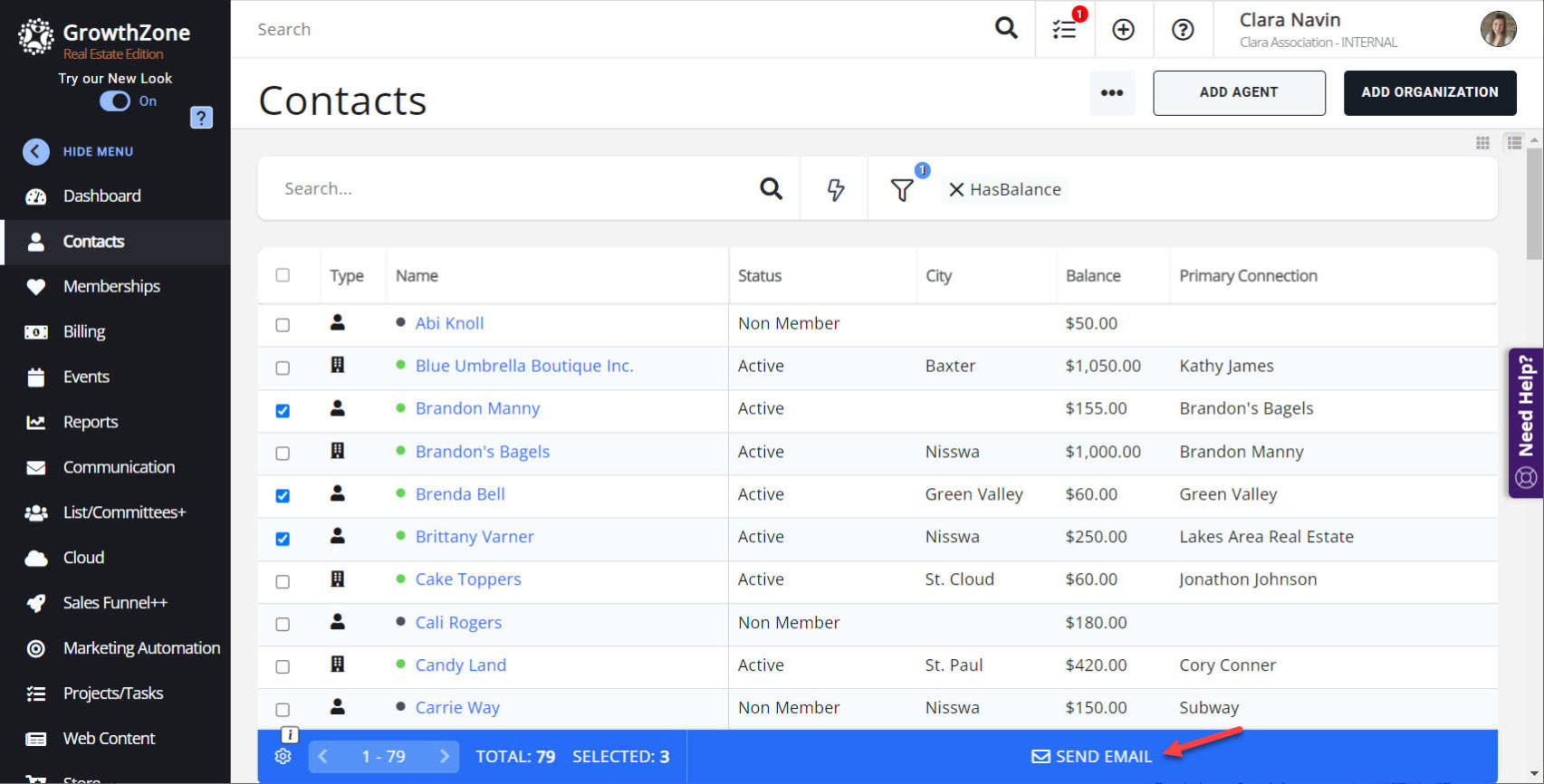Open the filter funnel icon
1544x784 pixels.
(902, 189)
